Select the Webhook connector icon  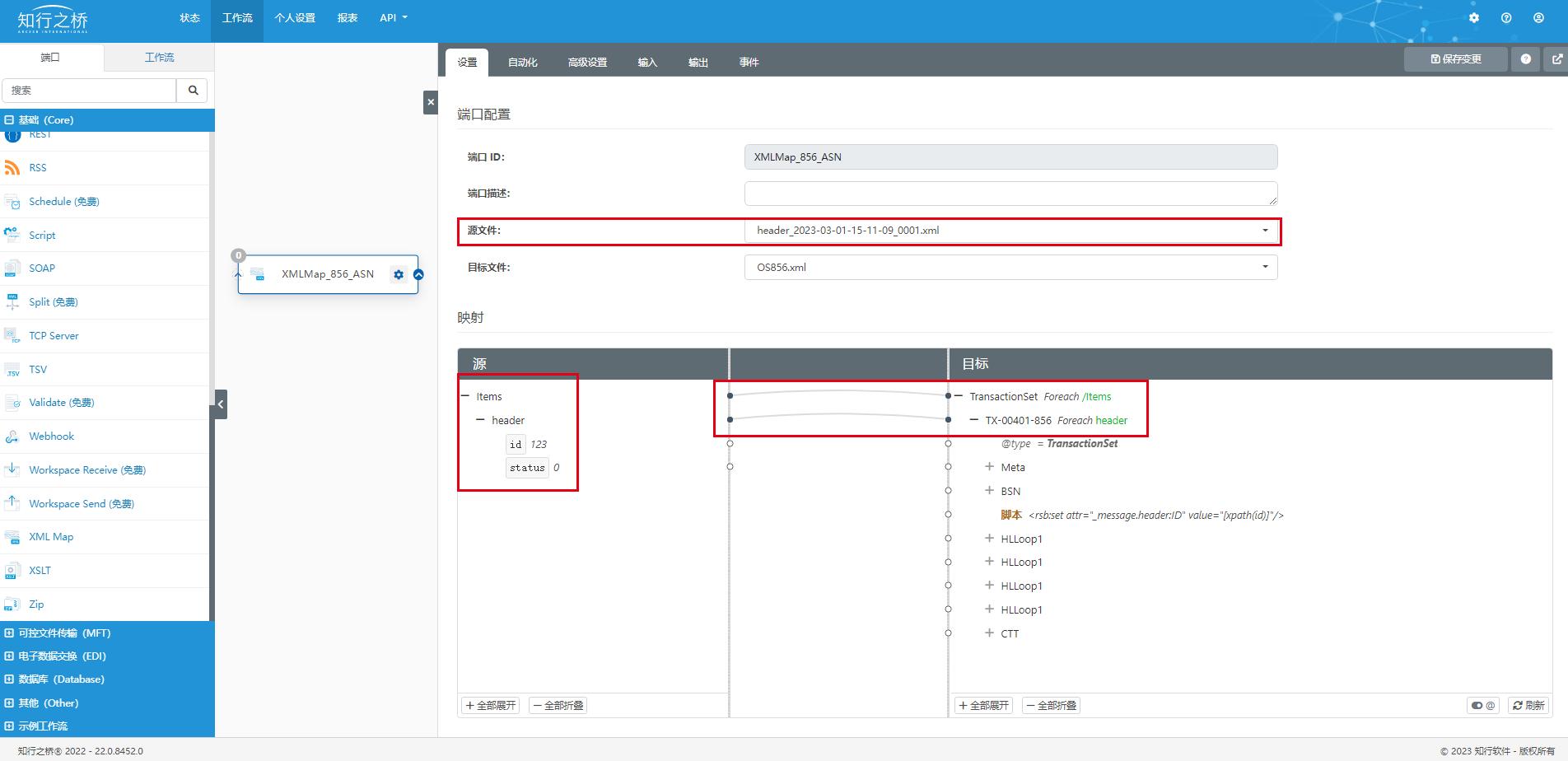coord(12,437)
